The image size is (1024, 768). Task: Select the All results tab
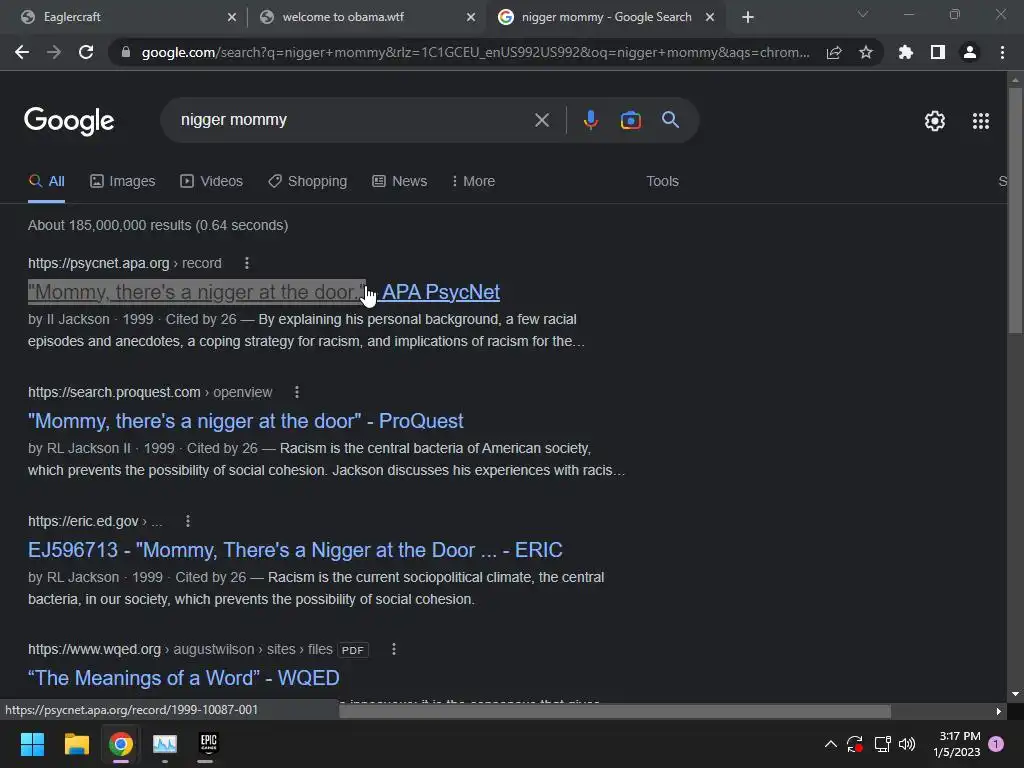pos(46,181)
